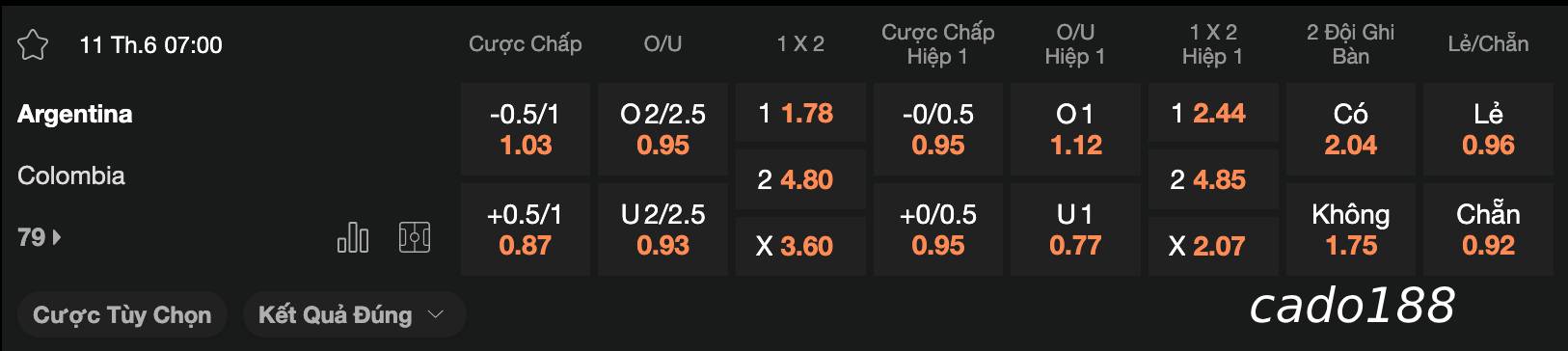Screen dimensions: 1568x351
Task: Open match statistics bar chart icon
Action: tap(352, 237)
